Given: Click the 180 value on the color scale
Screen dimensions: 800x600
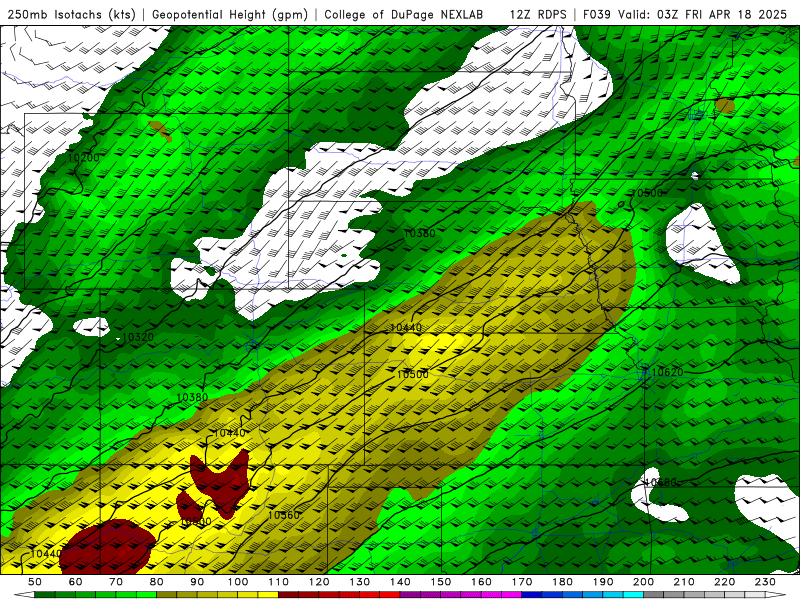Looking at the screenshot, I should 562,582.
